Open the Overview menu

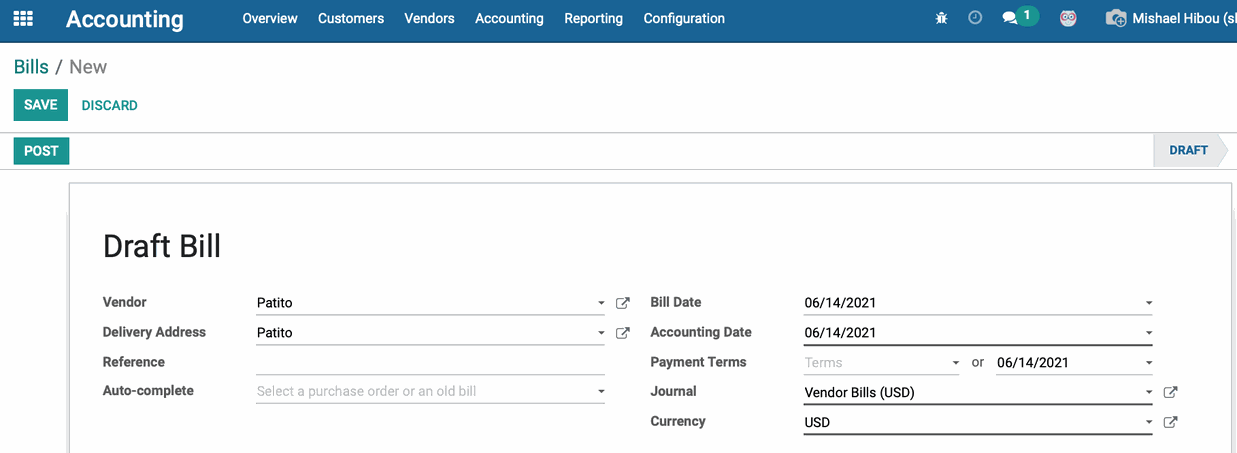(270, 18)
